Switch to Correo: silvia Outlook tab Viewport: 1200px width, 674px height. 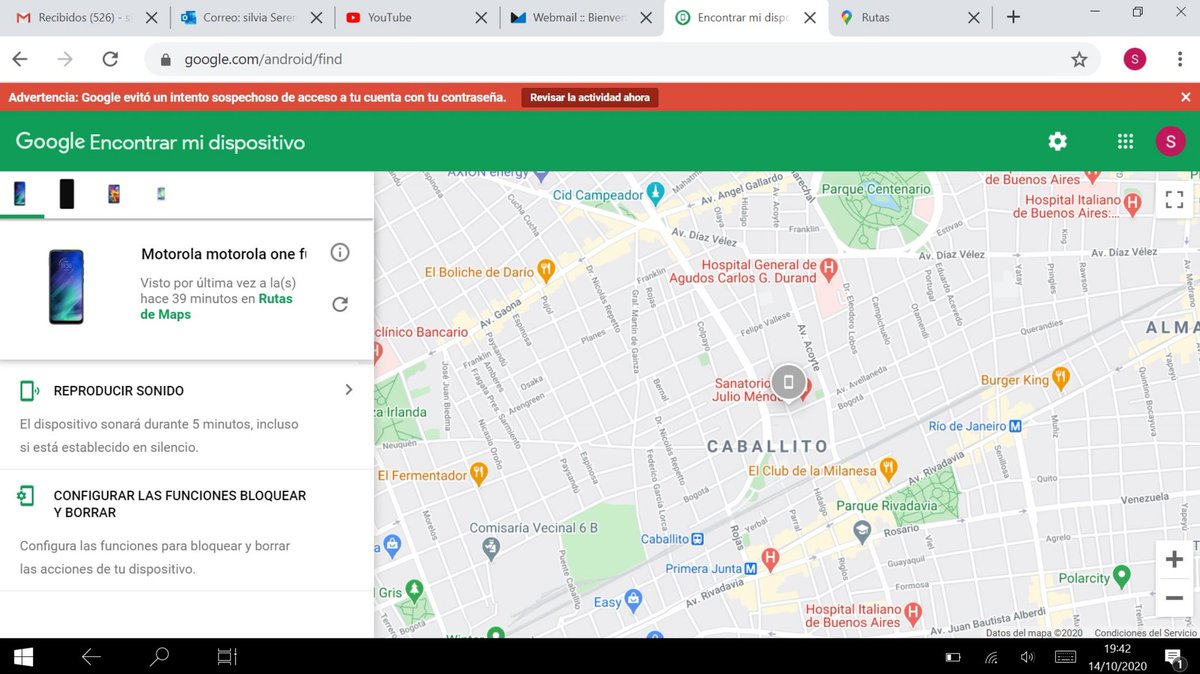point(249,17)
